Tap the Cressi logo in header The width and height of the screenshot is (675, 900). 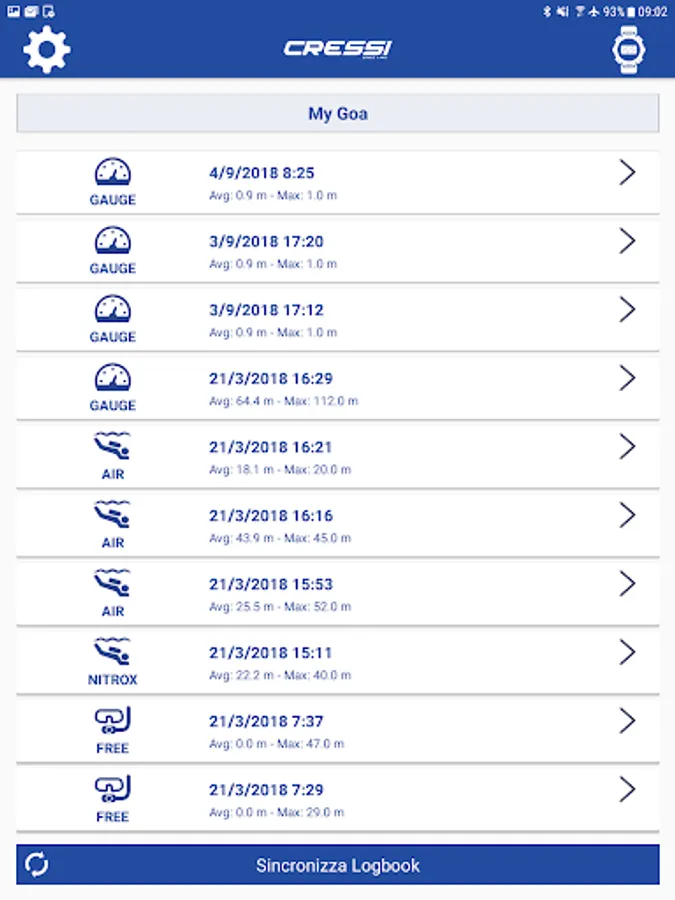coord(338,49)
